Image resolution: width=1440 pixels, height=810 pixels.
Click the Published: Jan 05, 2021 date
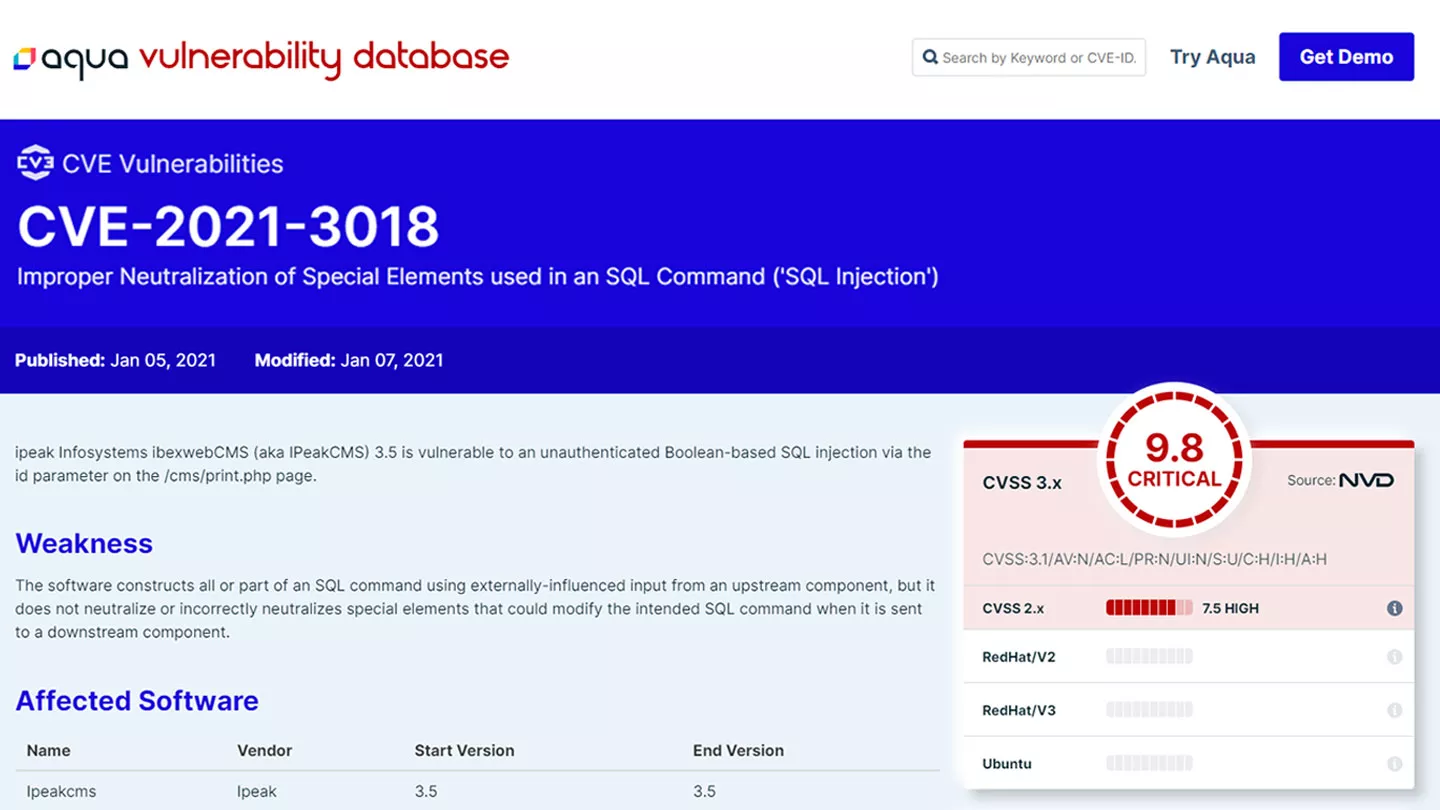click(115, 360)
